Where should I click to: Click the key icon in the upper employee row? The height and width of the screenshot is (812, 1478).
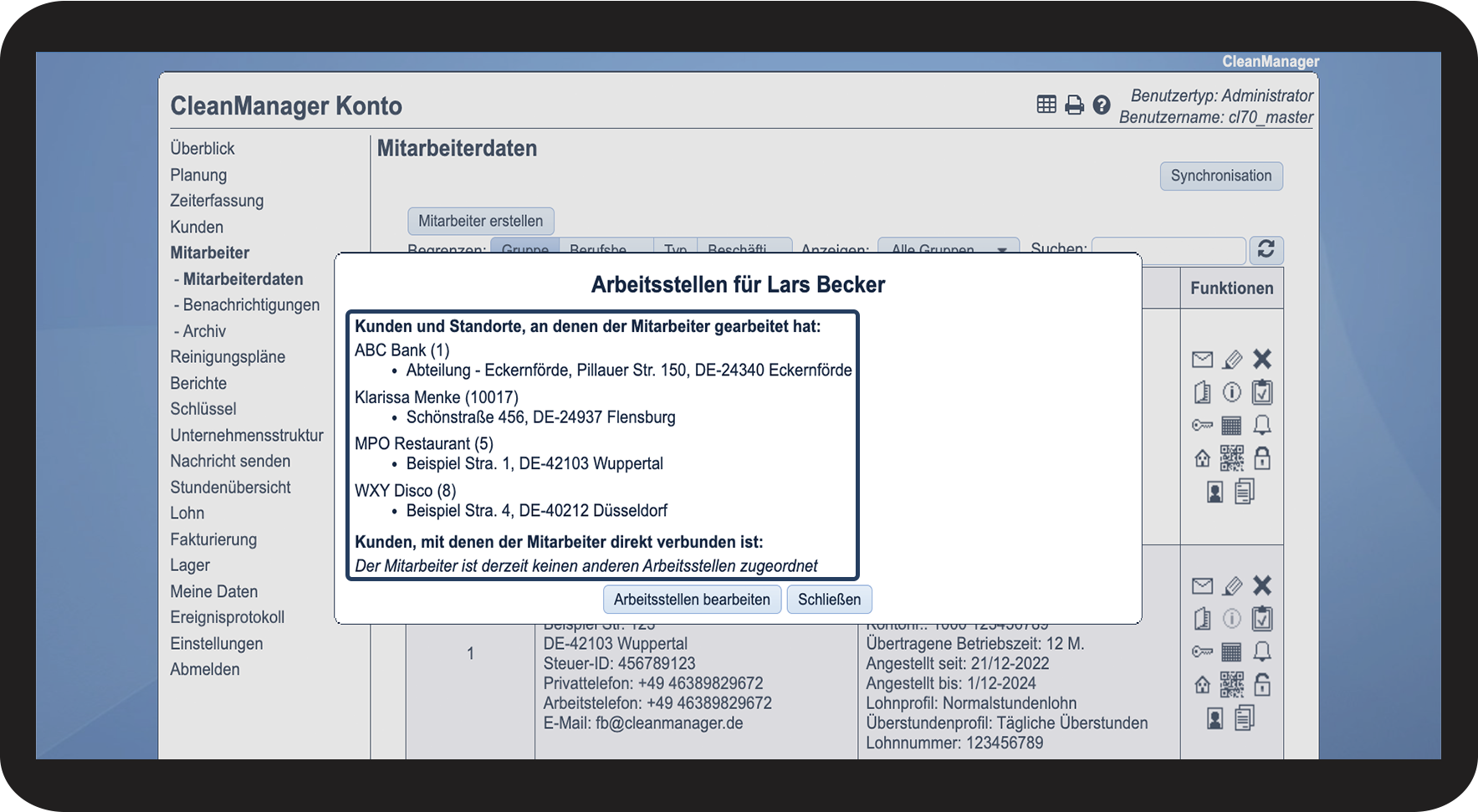click(1202, 426)
